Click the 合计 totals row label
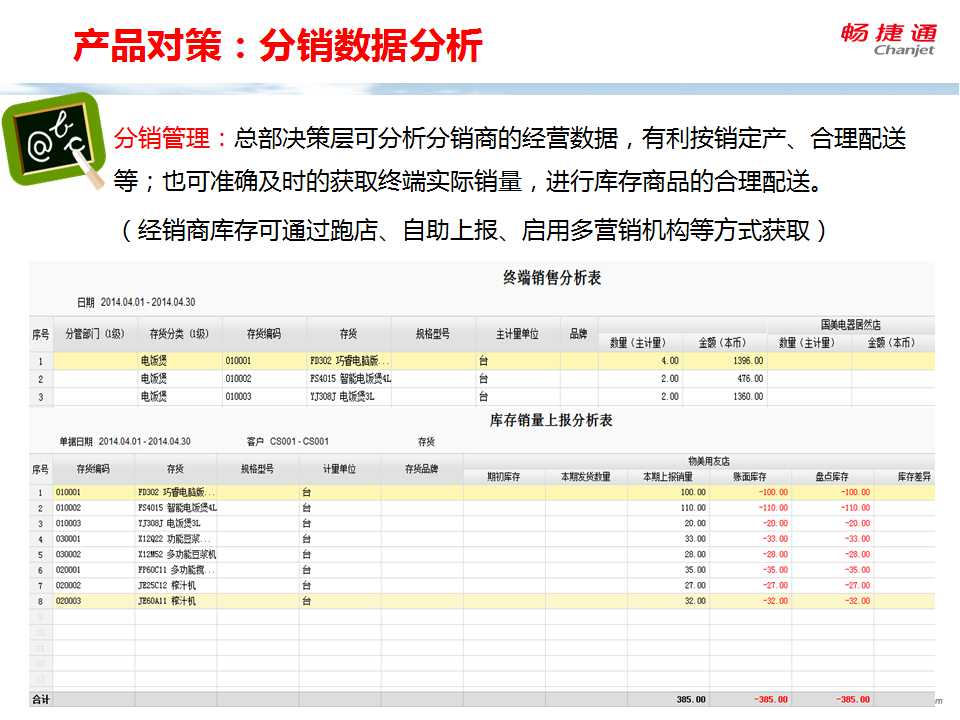Screen dimensions: 960x720 [x=41, y=698]
